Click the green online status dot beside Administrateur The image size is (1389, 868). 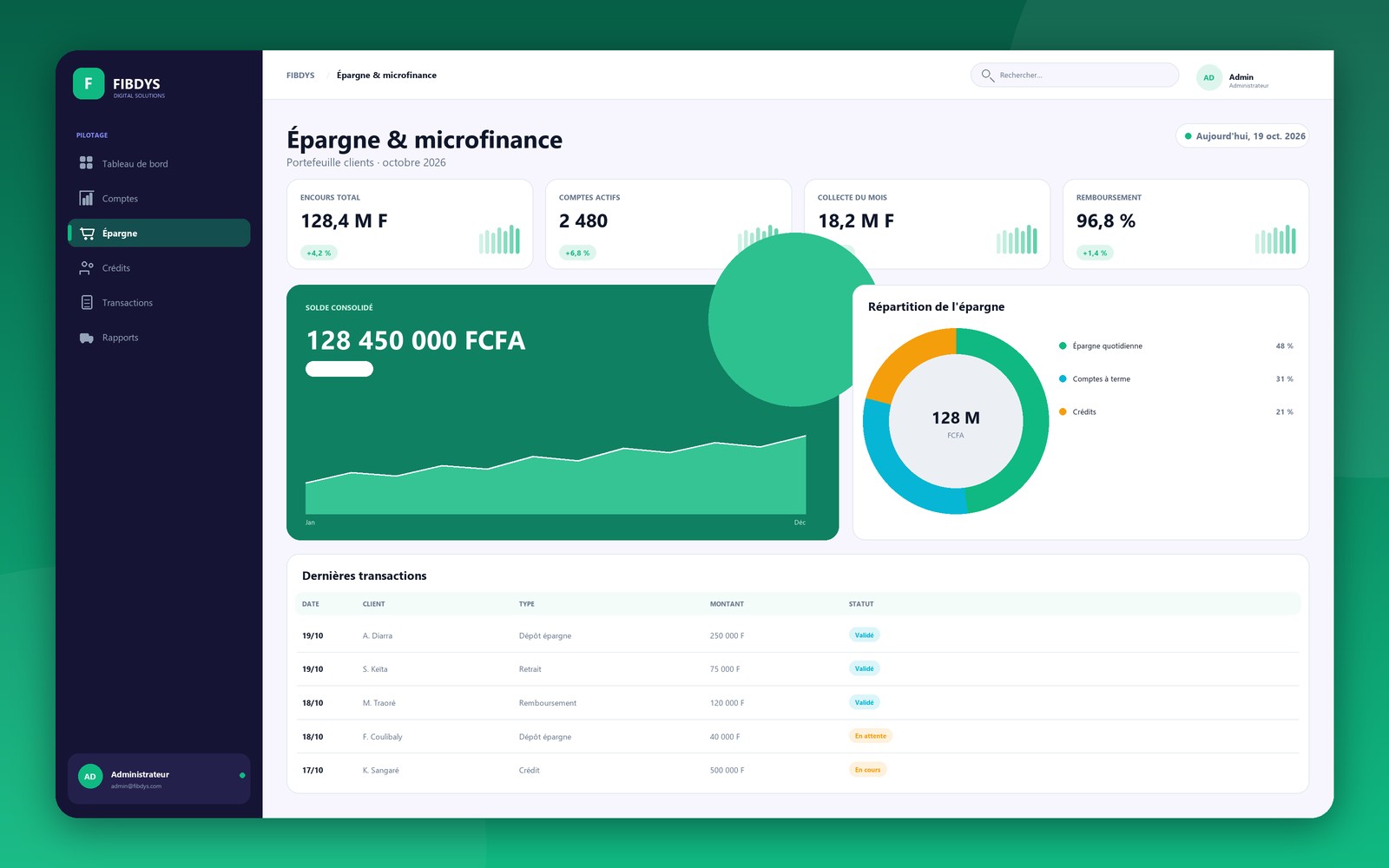pos(242,775)
